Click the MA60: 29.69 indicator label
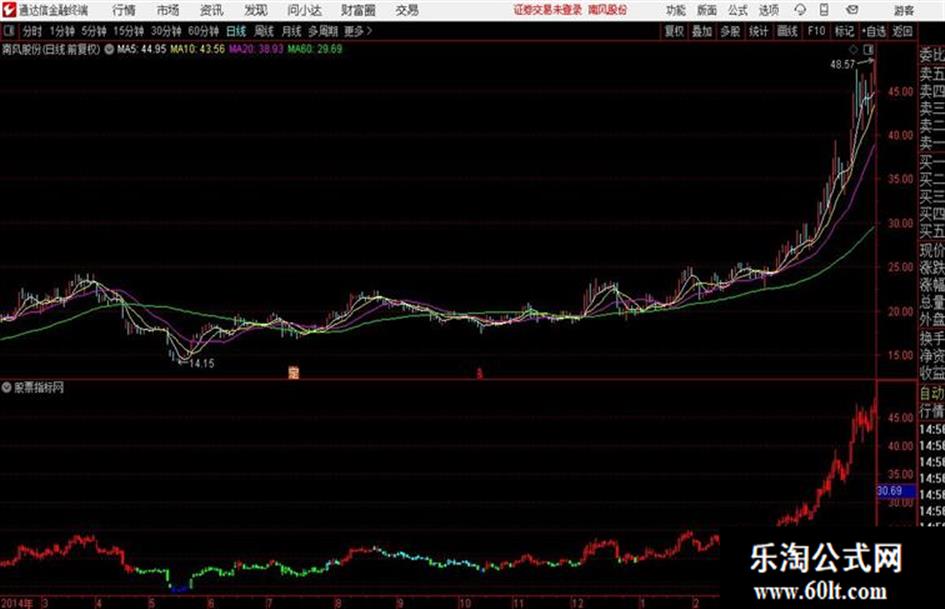Viewport: 945px width, 609px height. pos(315,49)
